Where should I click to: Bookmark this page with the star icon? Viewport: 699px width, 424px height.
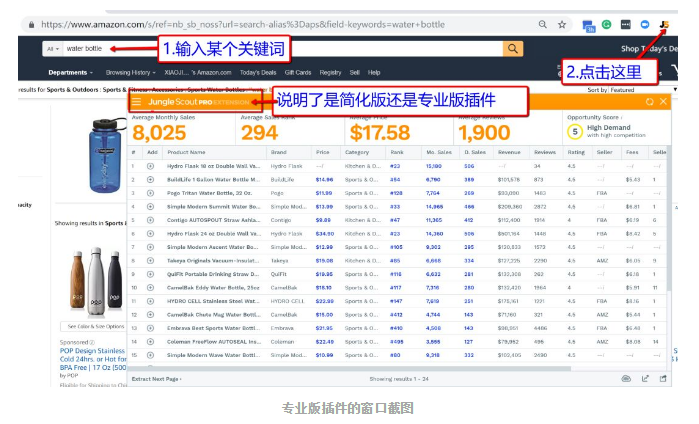pyautogui.click(x=562, y=25)
